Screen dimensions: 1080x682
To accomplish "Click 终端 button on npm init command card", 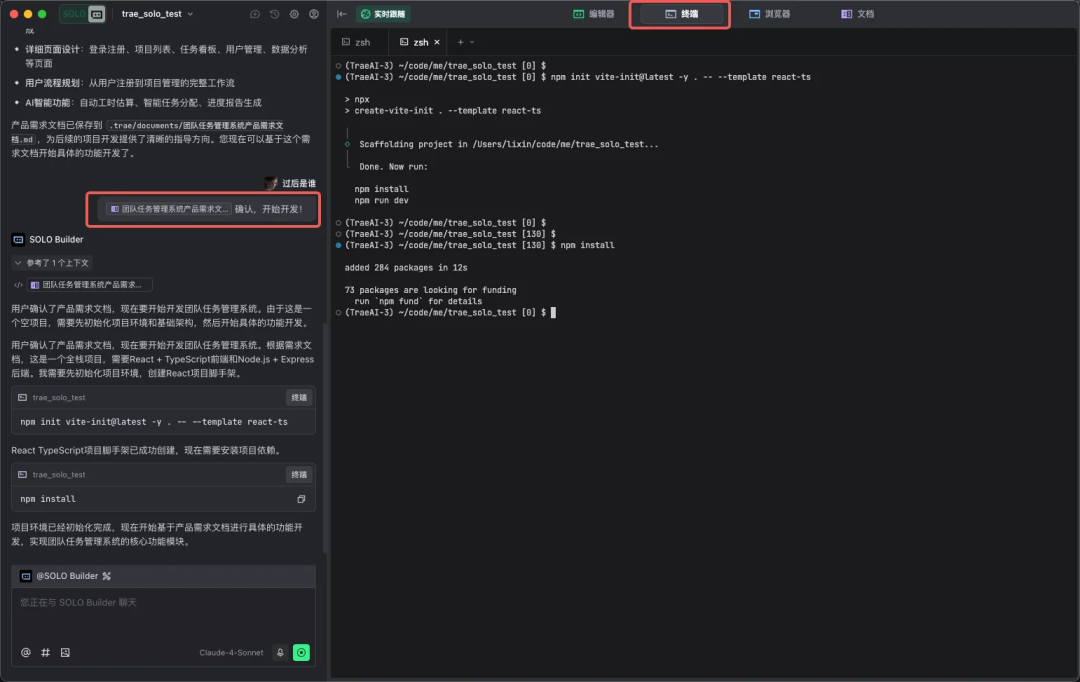I will pos(299,397).
